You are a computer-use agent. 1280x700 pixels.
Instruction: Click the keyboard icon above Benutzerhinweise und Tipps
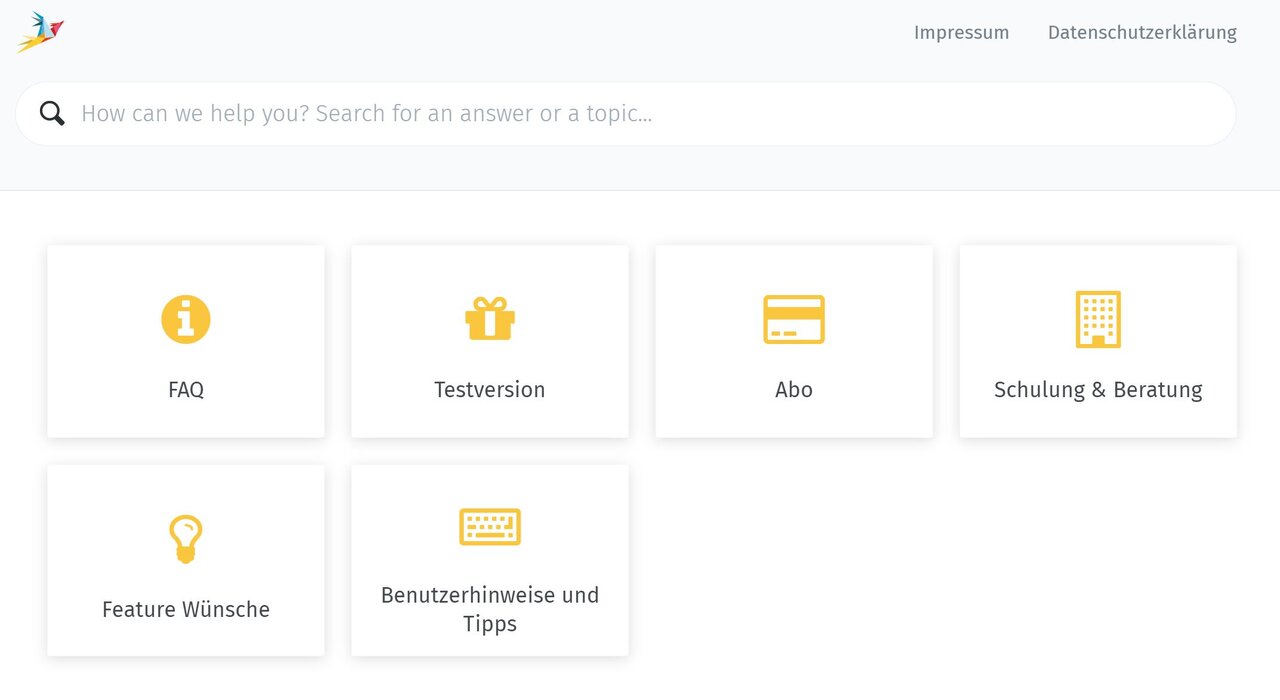489,527
